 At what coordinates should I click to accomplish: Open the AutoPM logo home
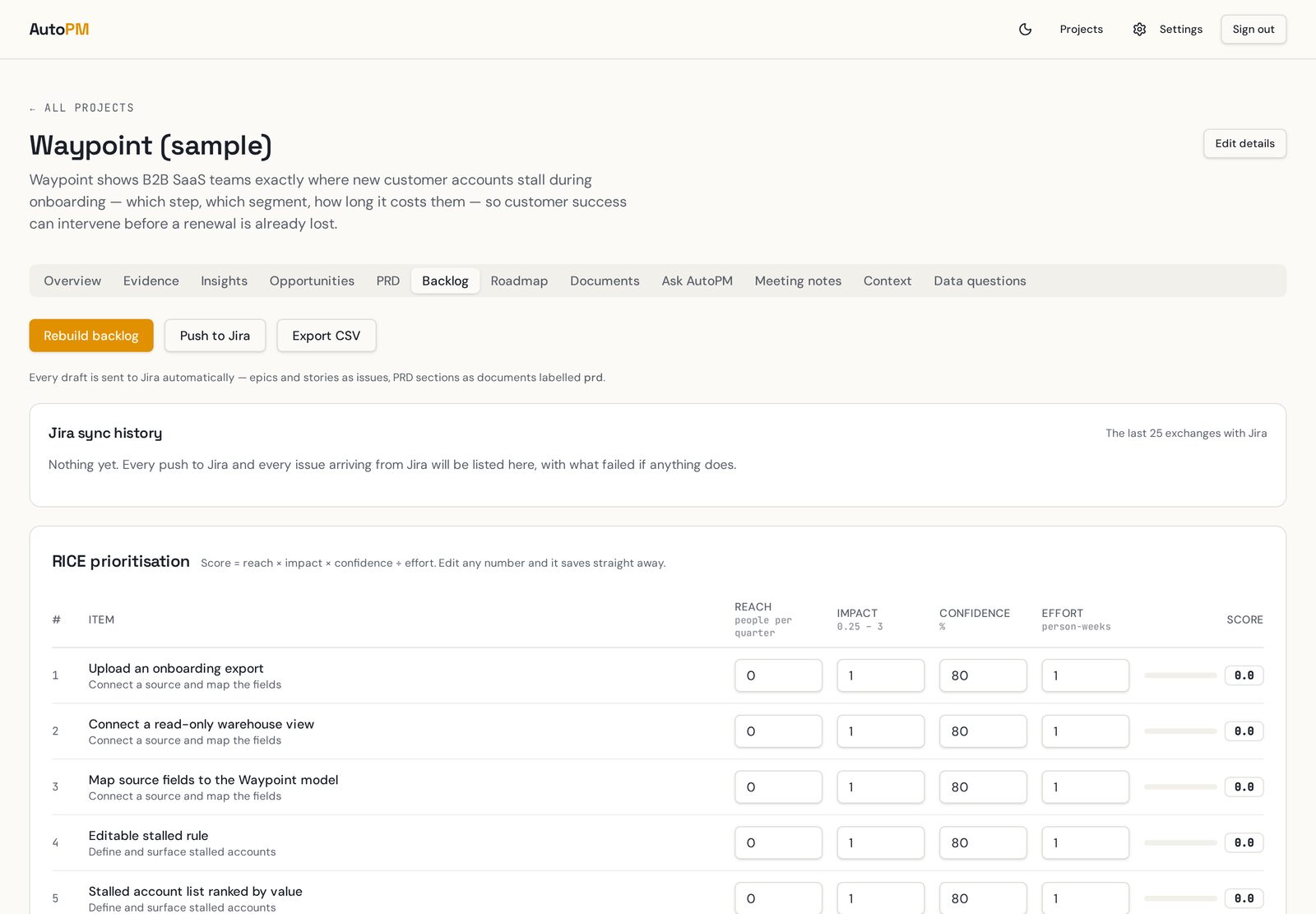(x=59, y=29)
